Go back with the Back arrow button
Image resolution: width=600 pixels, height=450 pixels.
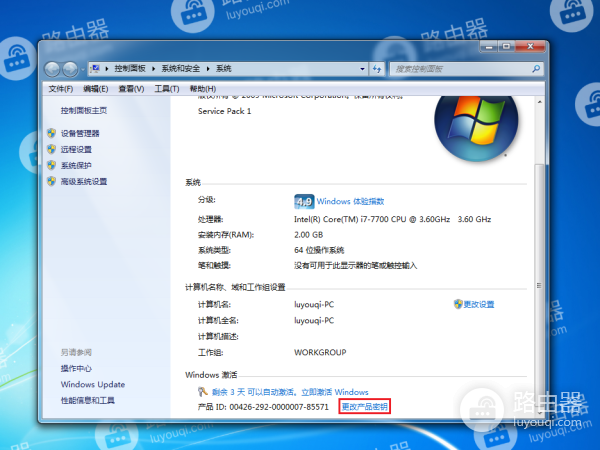(x=52, y=69)
